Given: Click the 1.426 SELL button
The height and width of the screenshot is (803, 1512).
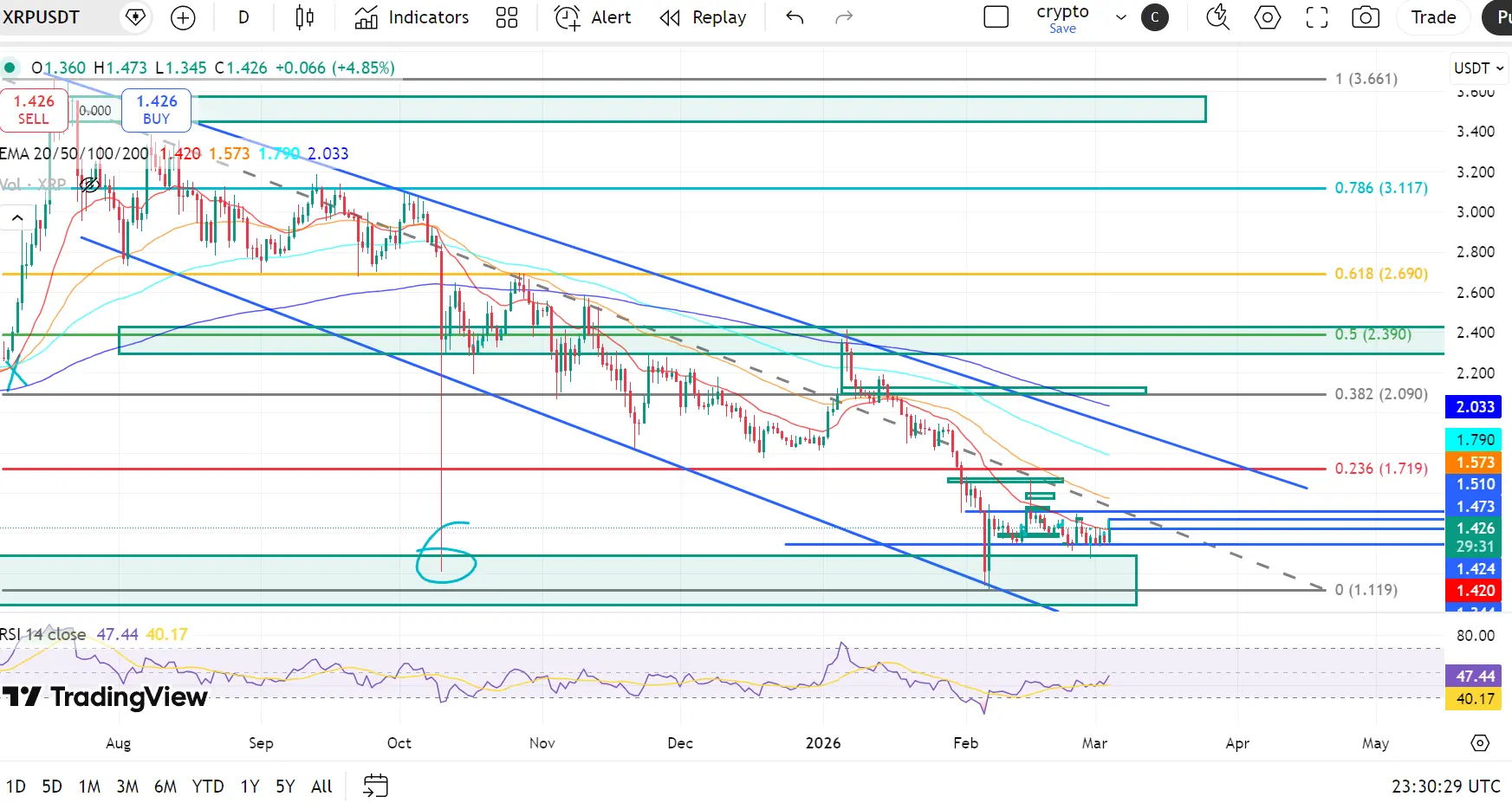Looking at the screenshot, I should [34, 109].
